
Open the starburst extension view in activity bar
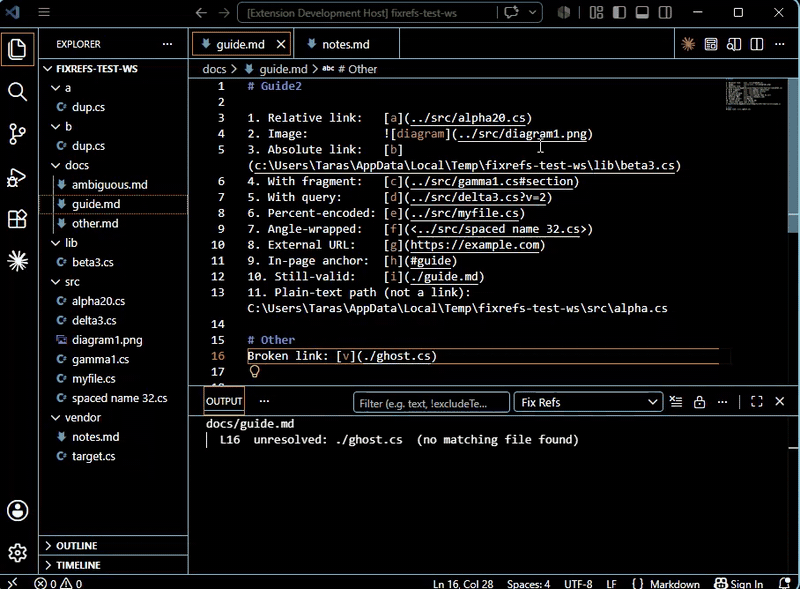click(x=17, y=261)
